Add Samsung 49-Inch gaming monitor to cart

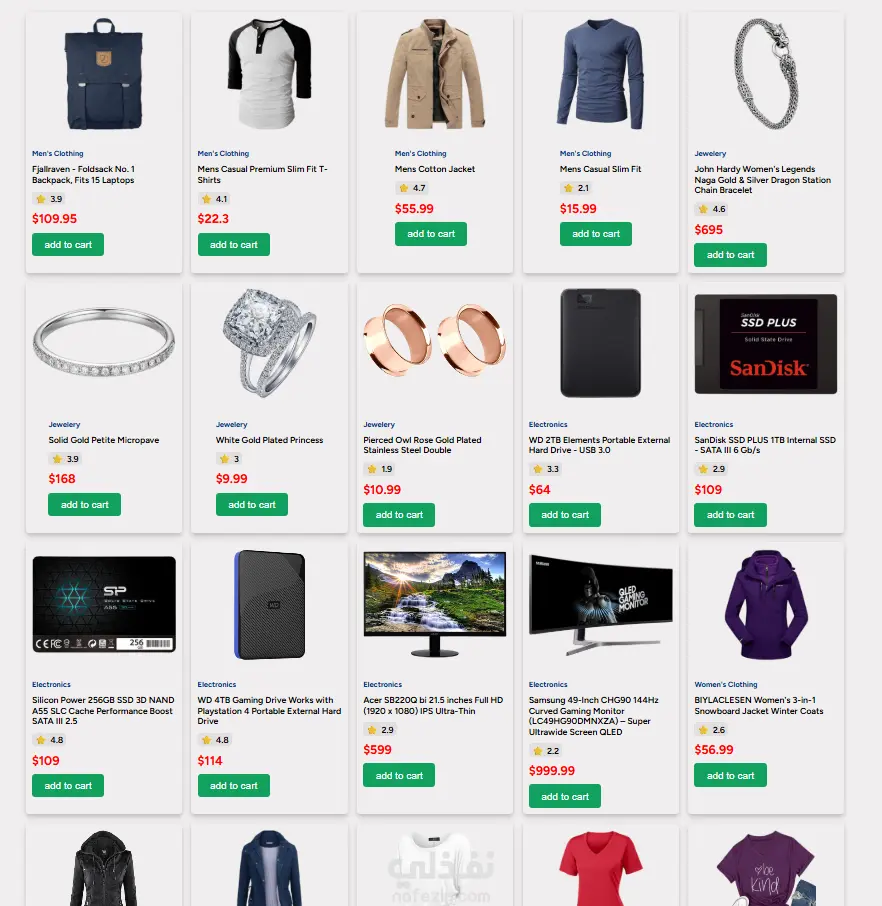[x=565, y=796]
